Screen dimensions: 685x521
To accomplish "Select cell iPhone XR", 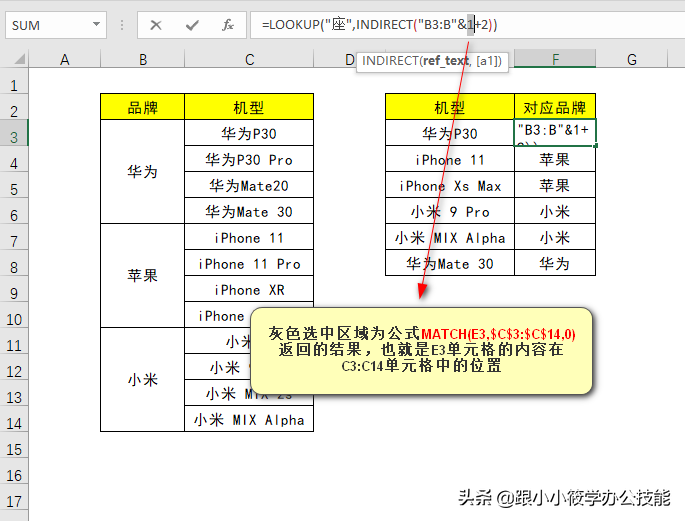I will [x=249, y=290].
